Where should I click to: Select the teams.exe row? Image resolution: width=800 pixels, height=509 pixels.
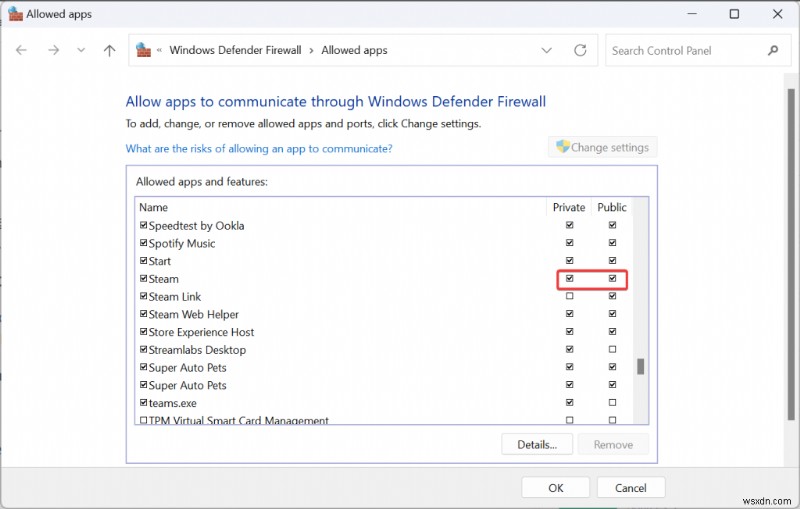pos(386,403)
